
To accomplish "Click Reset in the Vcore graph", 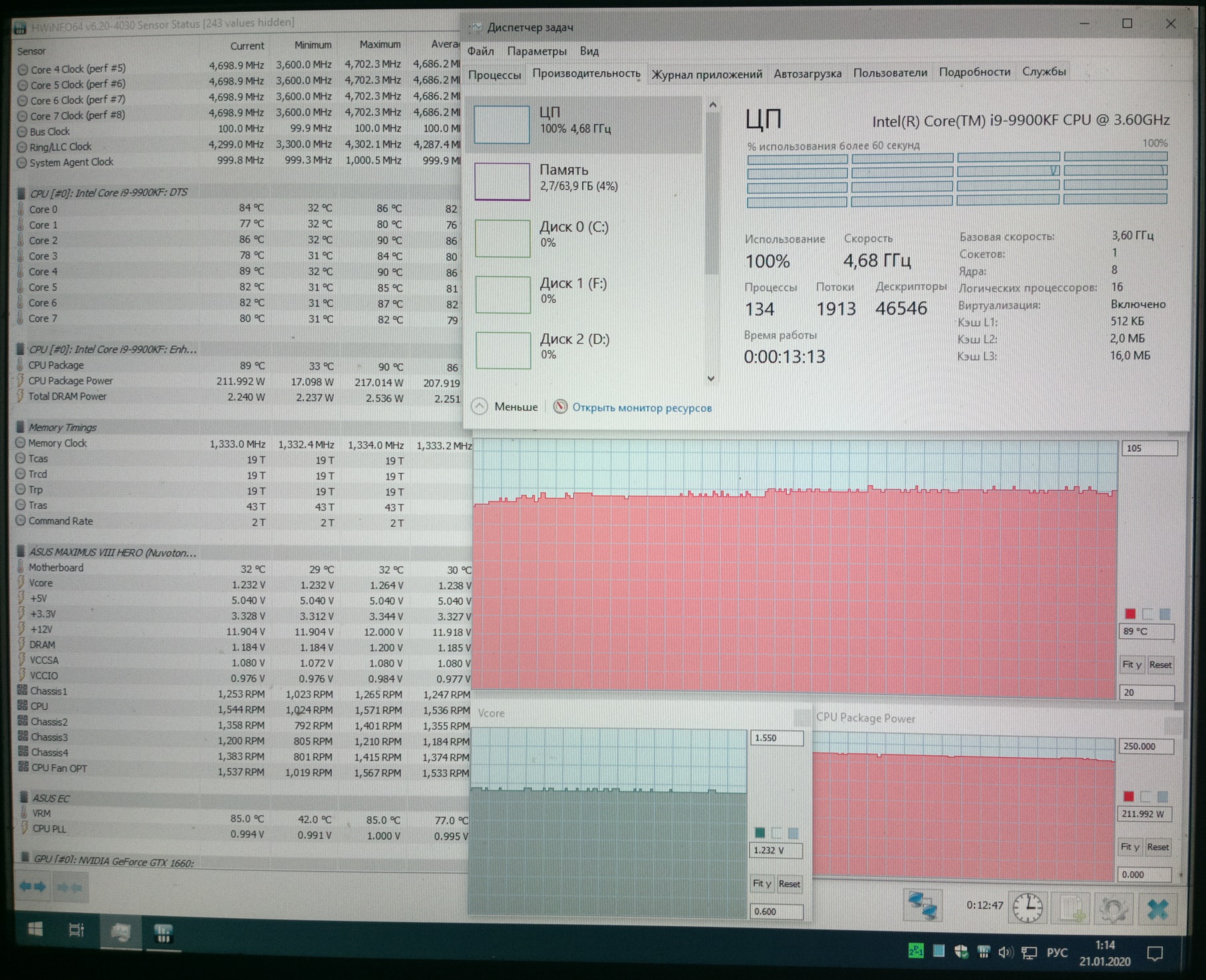I will click(790, 884).
